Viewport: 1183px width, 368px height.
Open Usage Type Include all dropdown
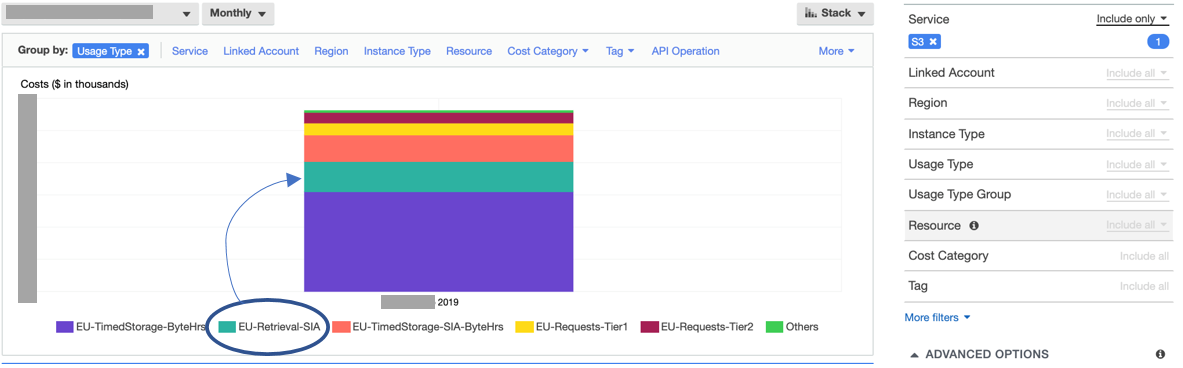click(1137, 164)
